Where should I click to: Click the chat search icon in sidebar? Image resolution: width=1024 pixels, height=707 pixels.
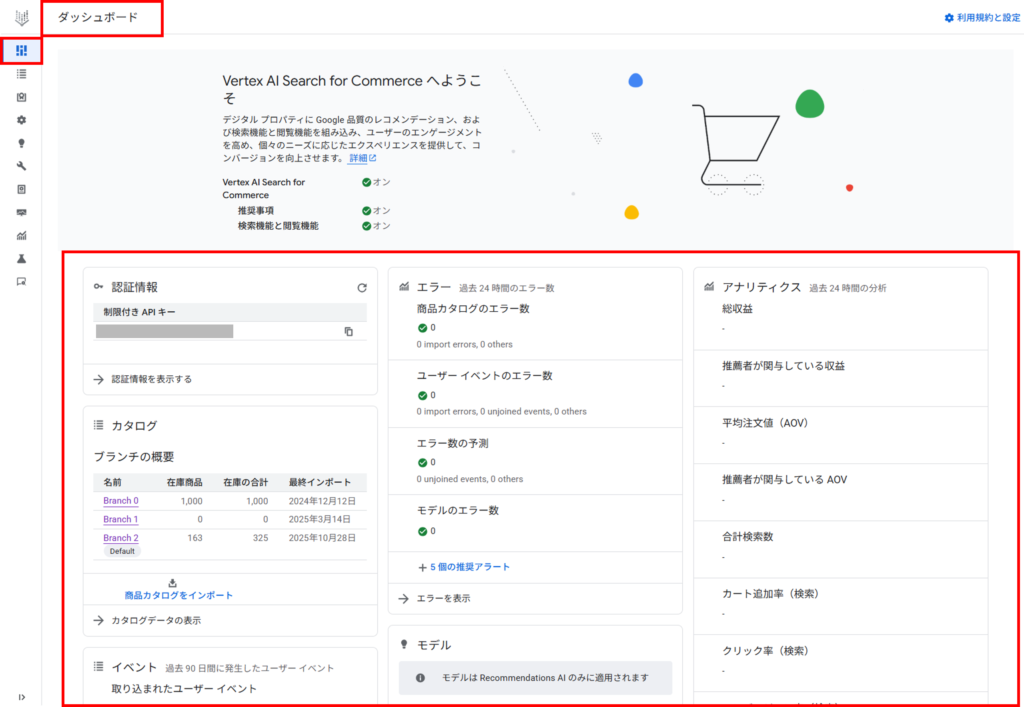[x=22, y=281]
